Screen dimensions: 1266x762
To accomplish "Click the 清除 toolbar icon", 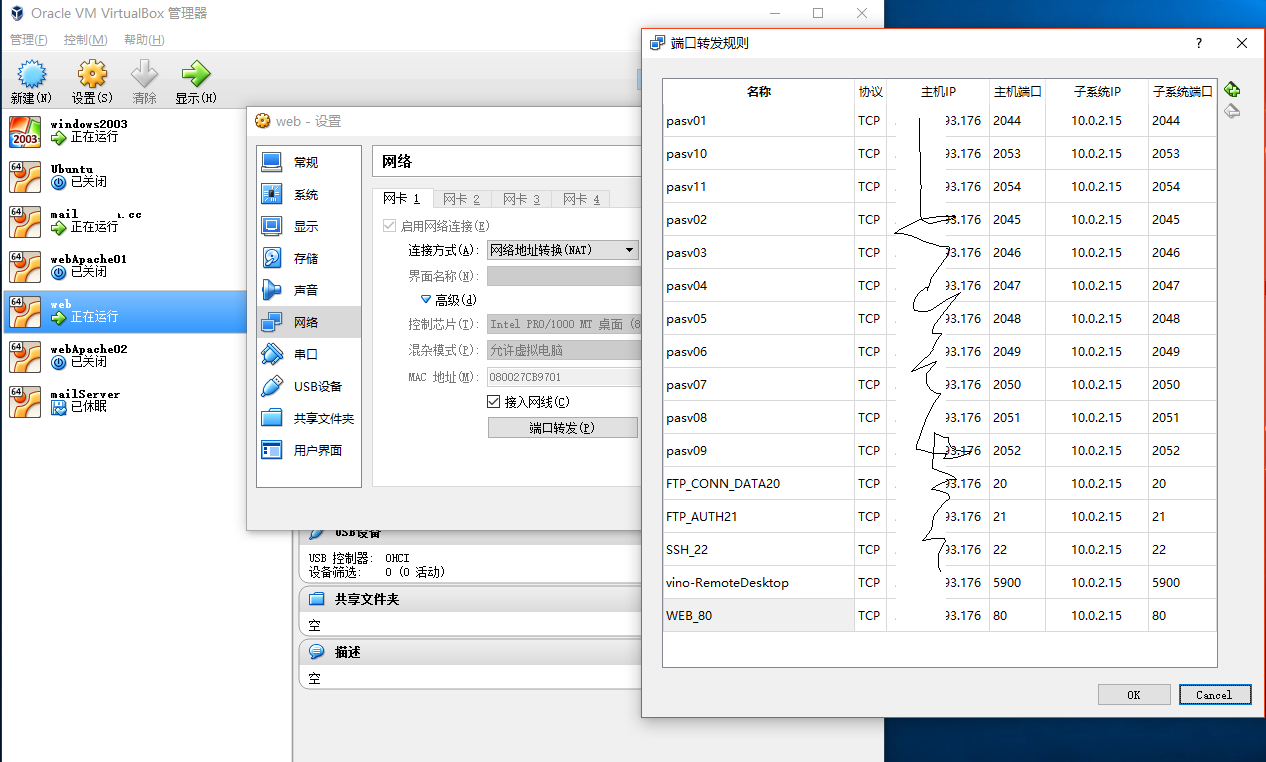I will pos(145,82).
